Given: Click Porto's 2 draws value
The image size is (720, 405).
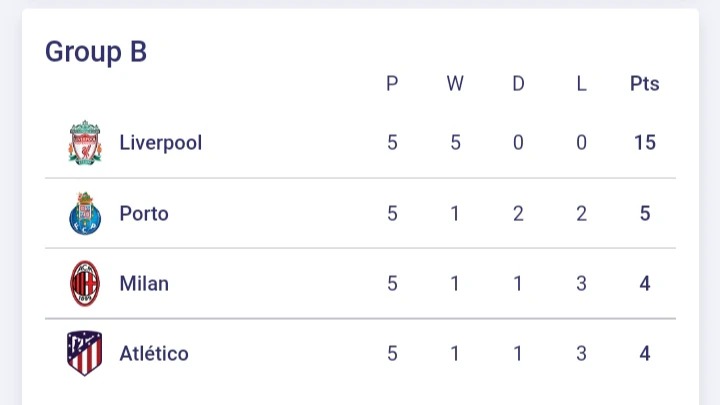Looking at the screenshot, I should tap(518, 214).
